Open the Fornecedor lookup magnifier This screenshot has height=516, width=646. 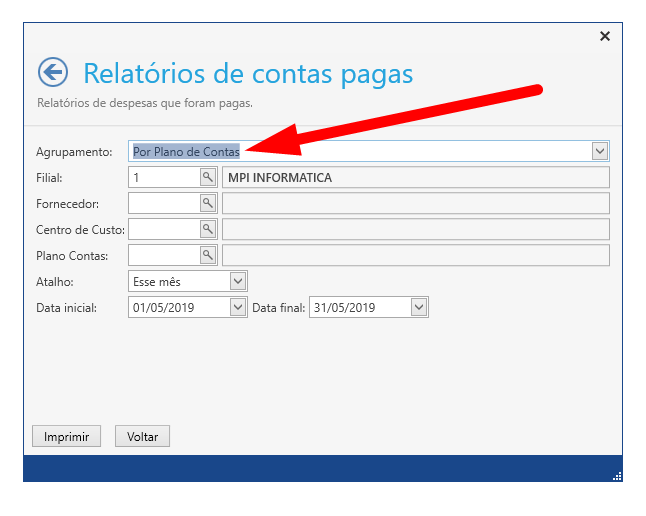point(208,203)
